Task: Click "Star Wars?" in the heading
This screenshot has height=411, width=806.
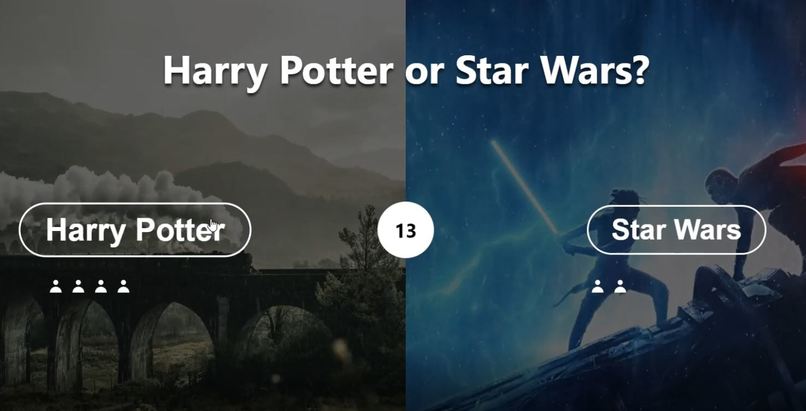Action: pos(551,70)
